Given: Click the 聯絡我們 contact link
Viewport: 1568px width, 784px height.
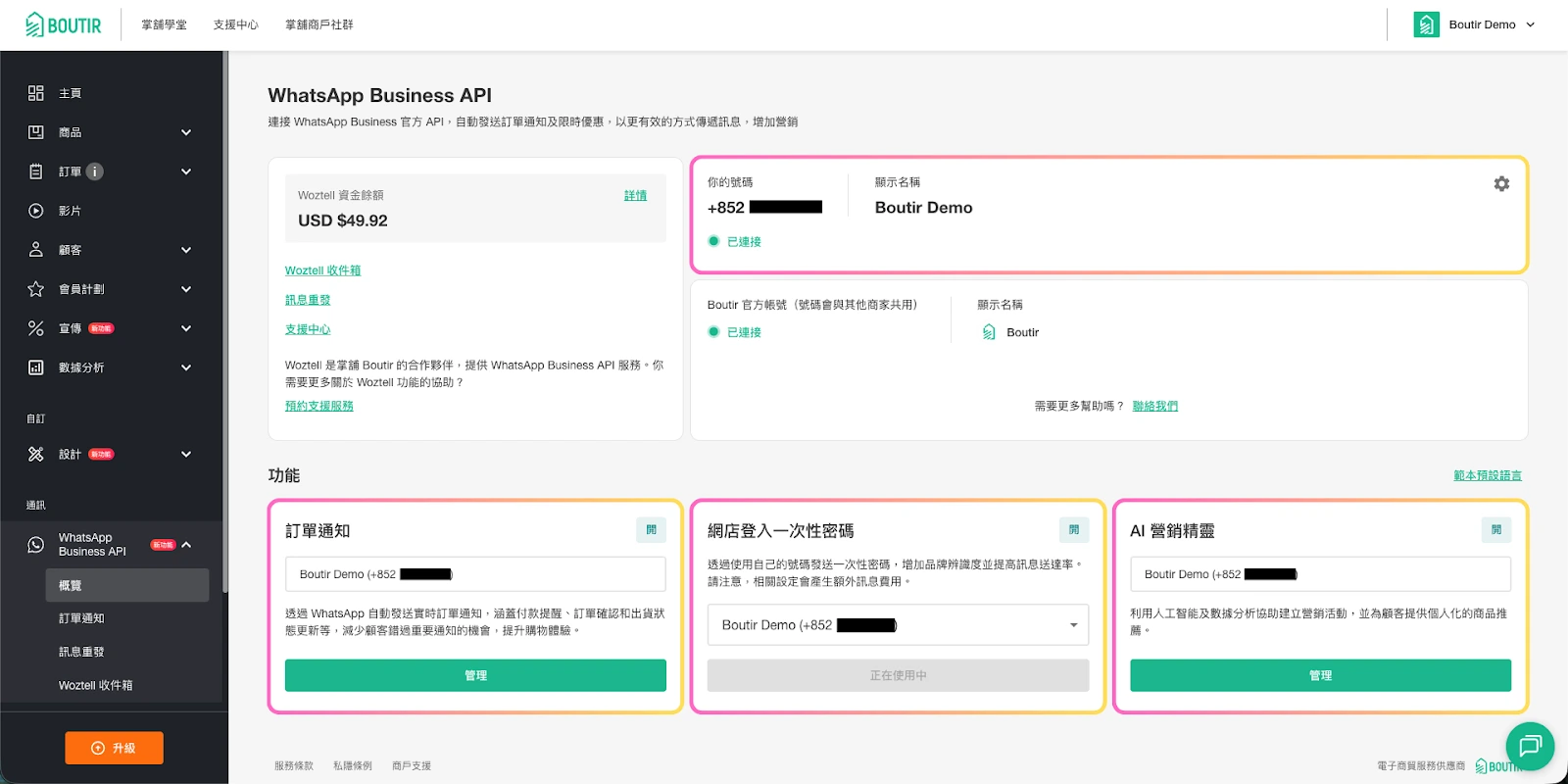Looking at the screenshot, I should 1155,406.
